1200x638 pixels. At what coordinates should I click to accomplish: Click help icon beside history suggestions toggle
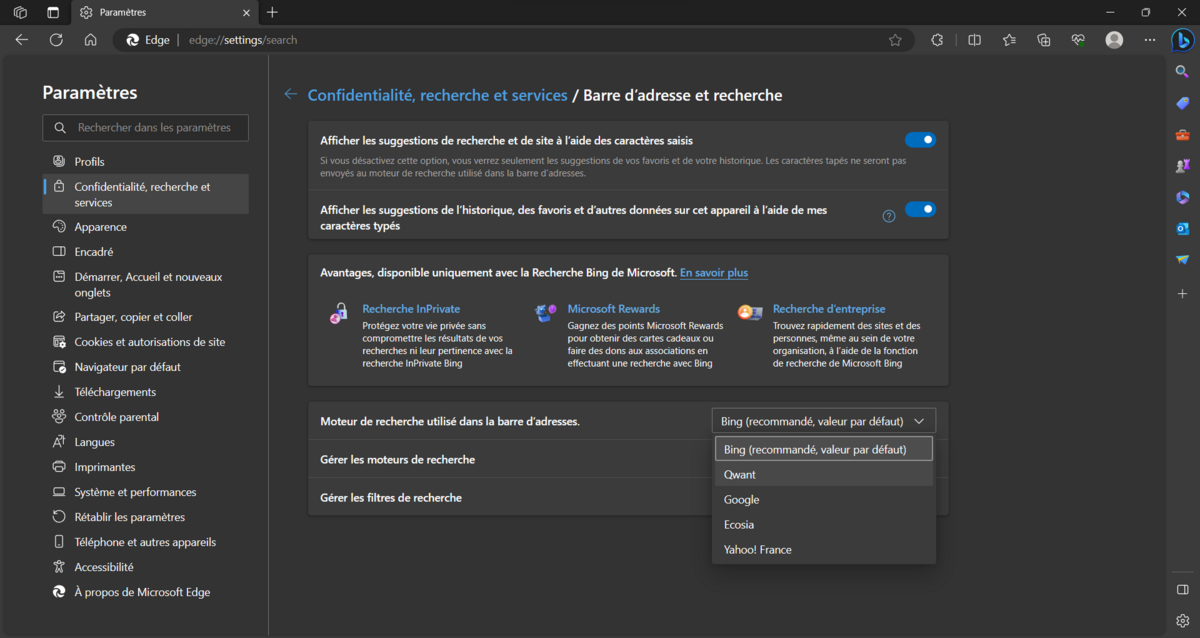(888, 216)
